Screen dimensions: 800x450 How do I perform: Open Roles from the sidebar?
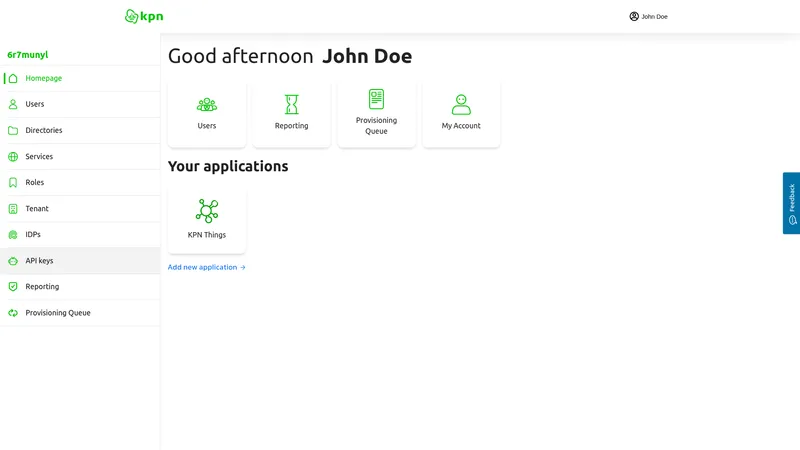(x=80, y=183)
